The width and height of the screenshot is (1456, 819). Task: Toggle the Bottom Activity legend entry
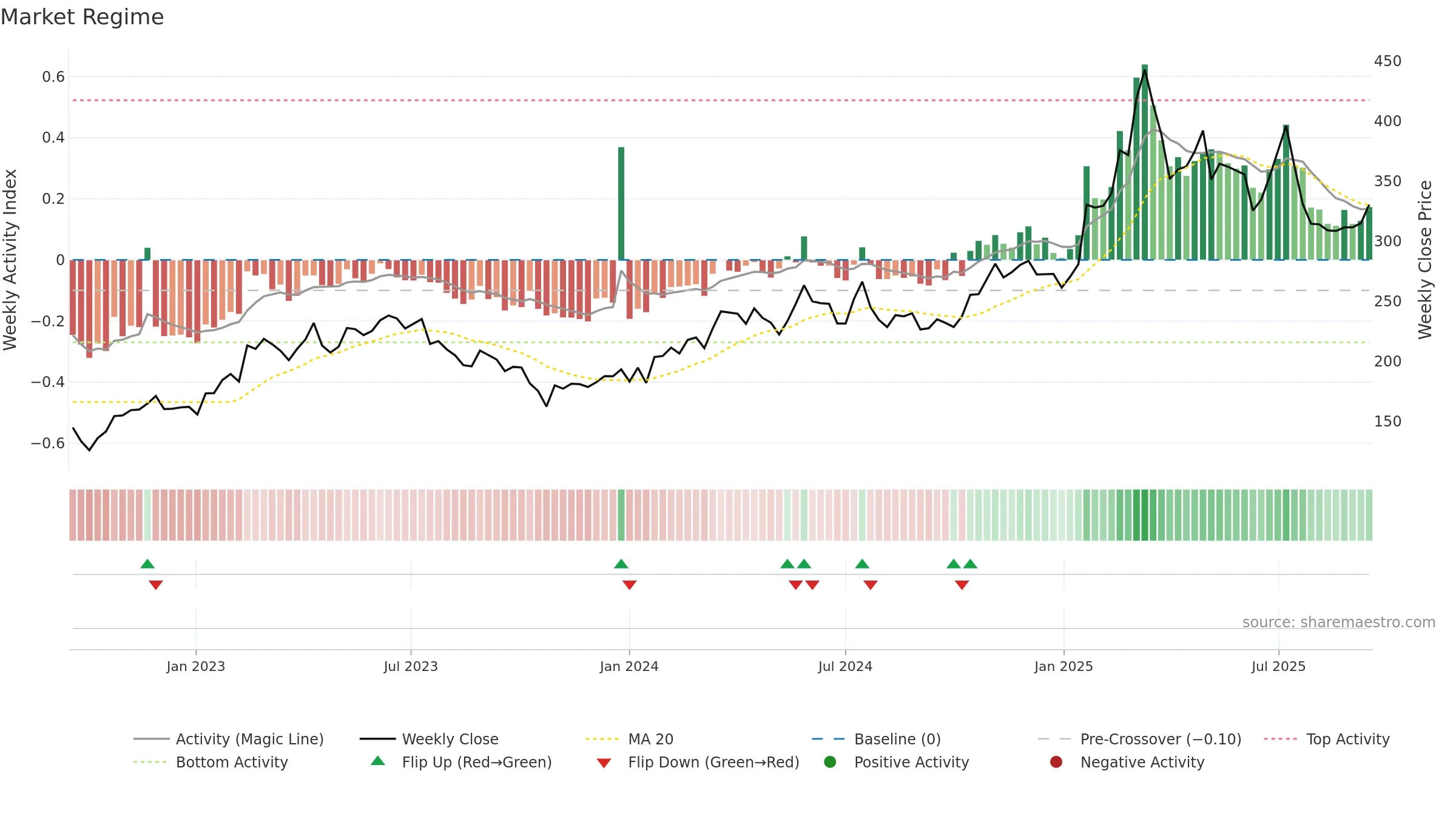point(211,762)
